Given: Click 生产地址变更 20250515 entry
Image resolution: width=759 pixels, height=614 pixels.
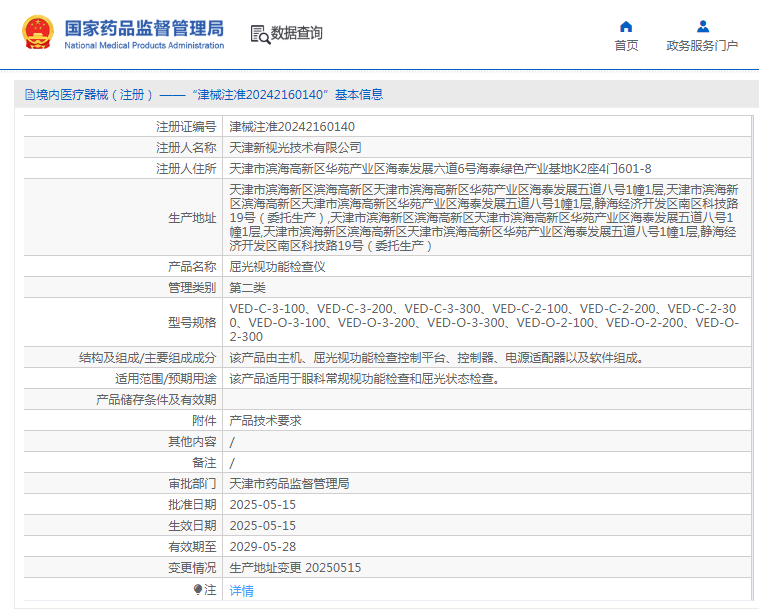Looking at the screenshot, I should (x=295, y=568).
